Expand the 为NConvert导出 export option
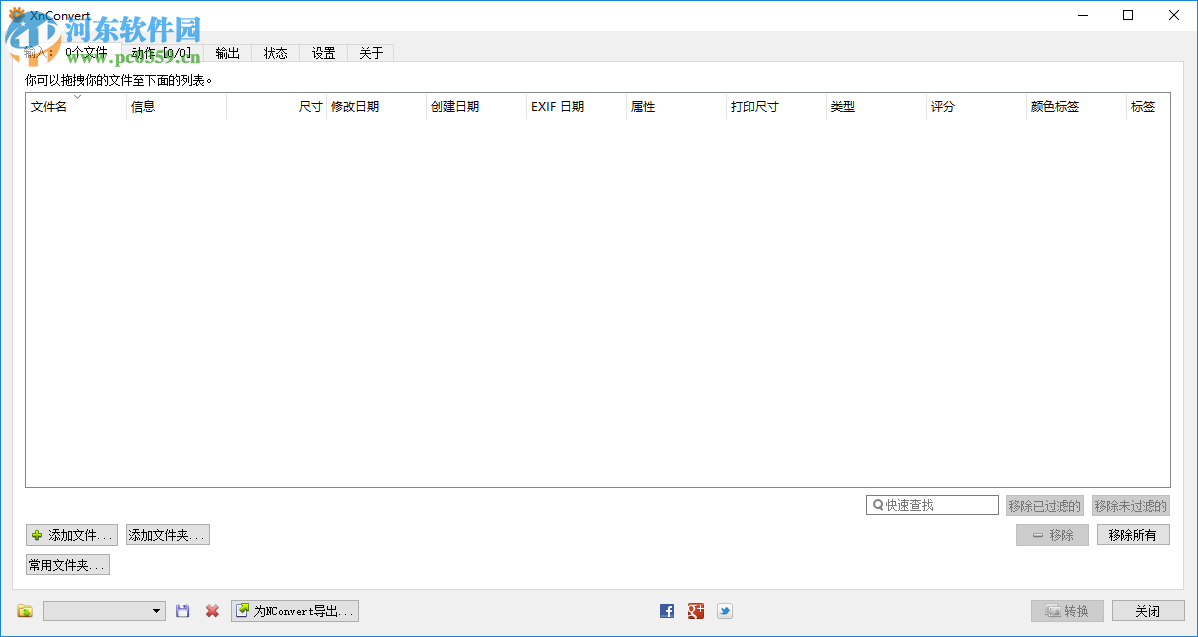 tap(294, 610)
